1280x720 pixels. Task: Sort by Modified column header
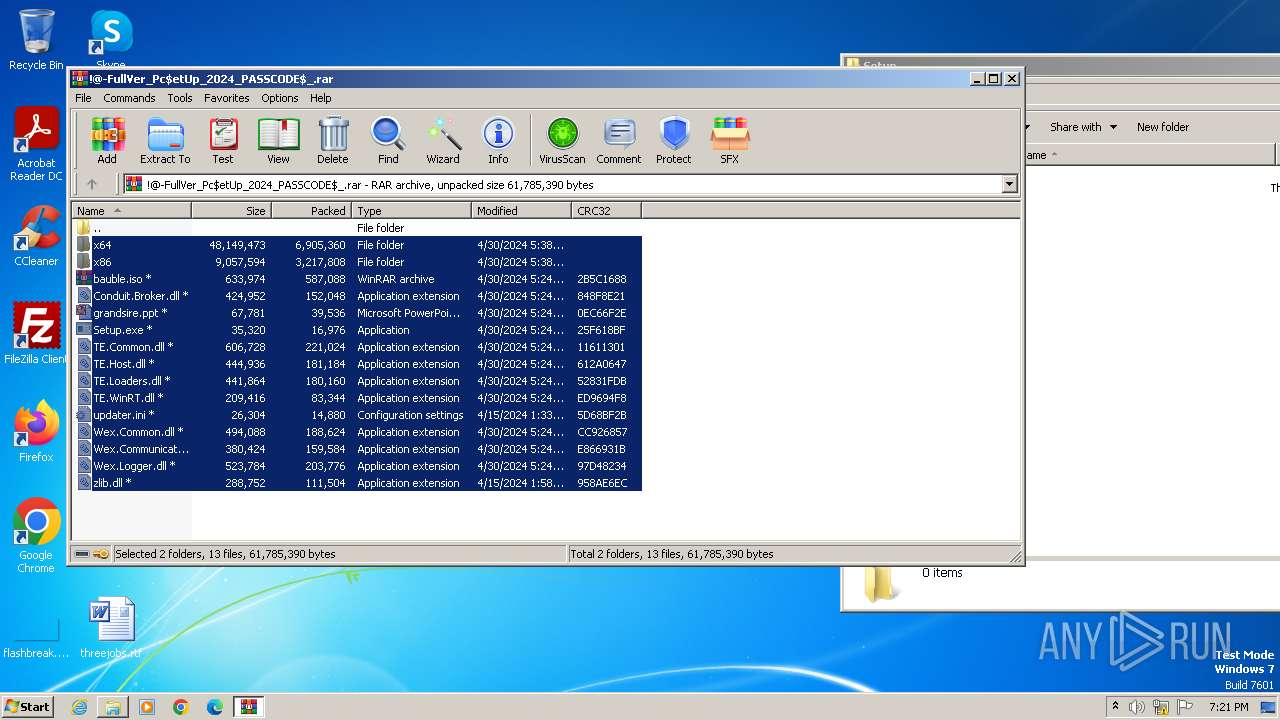(x=522, y=210)
